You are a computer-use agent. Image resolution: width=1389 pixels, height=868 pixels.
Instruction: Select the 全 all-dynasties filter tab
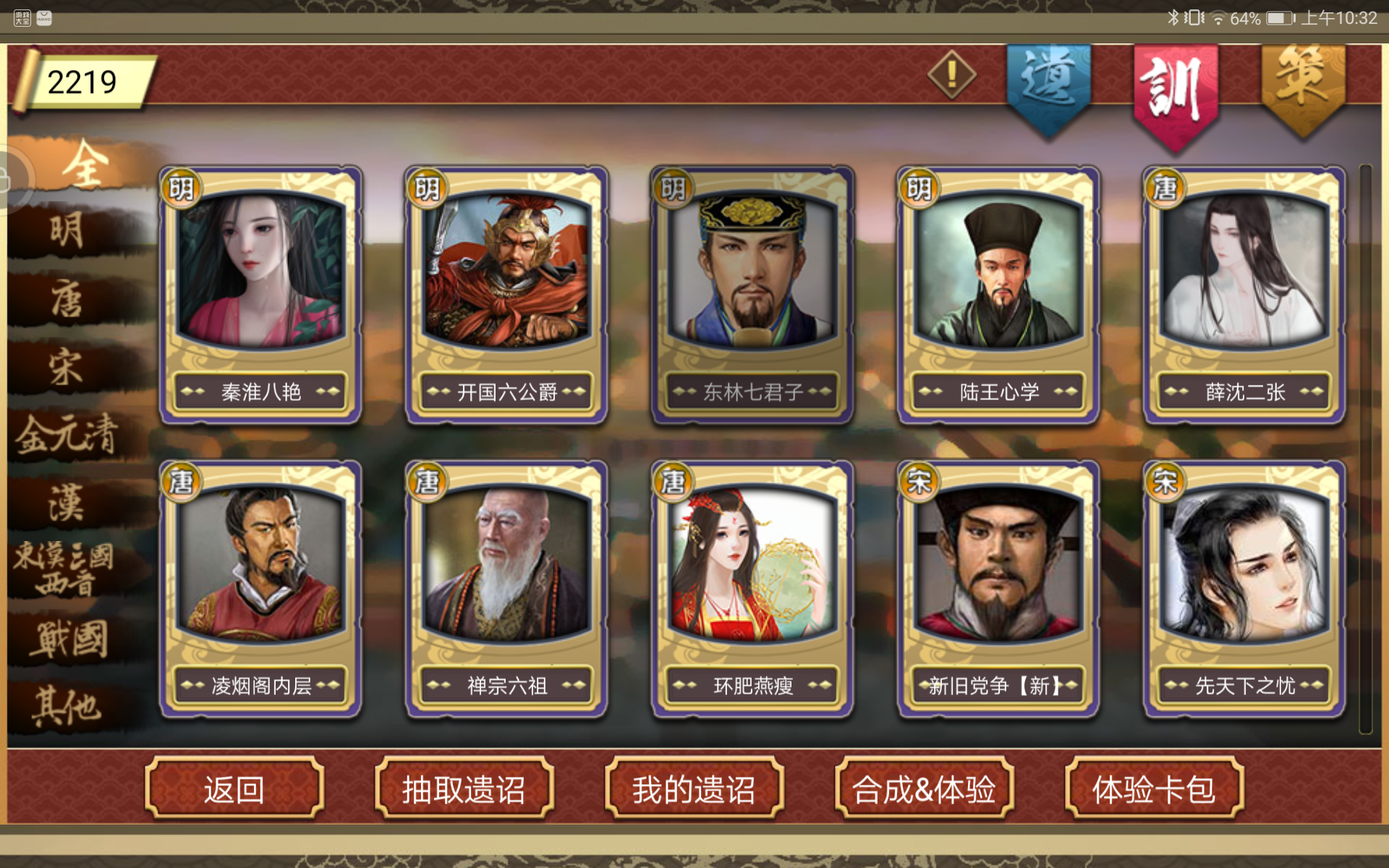85,165
